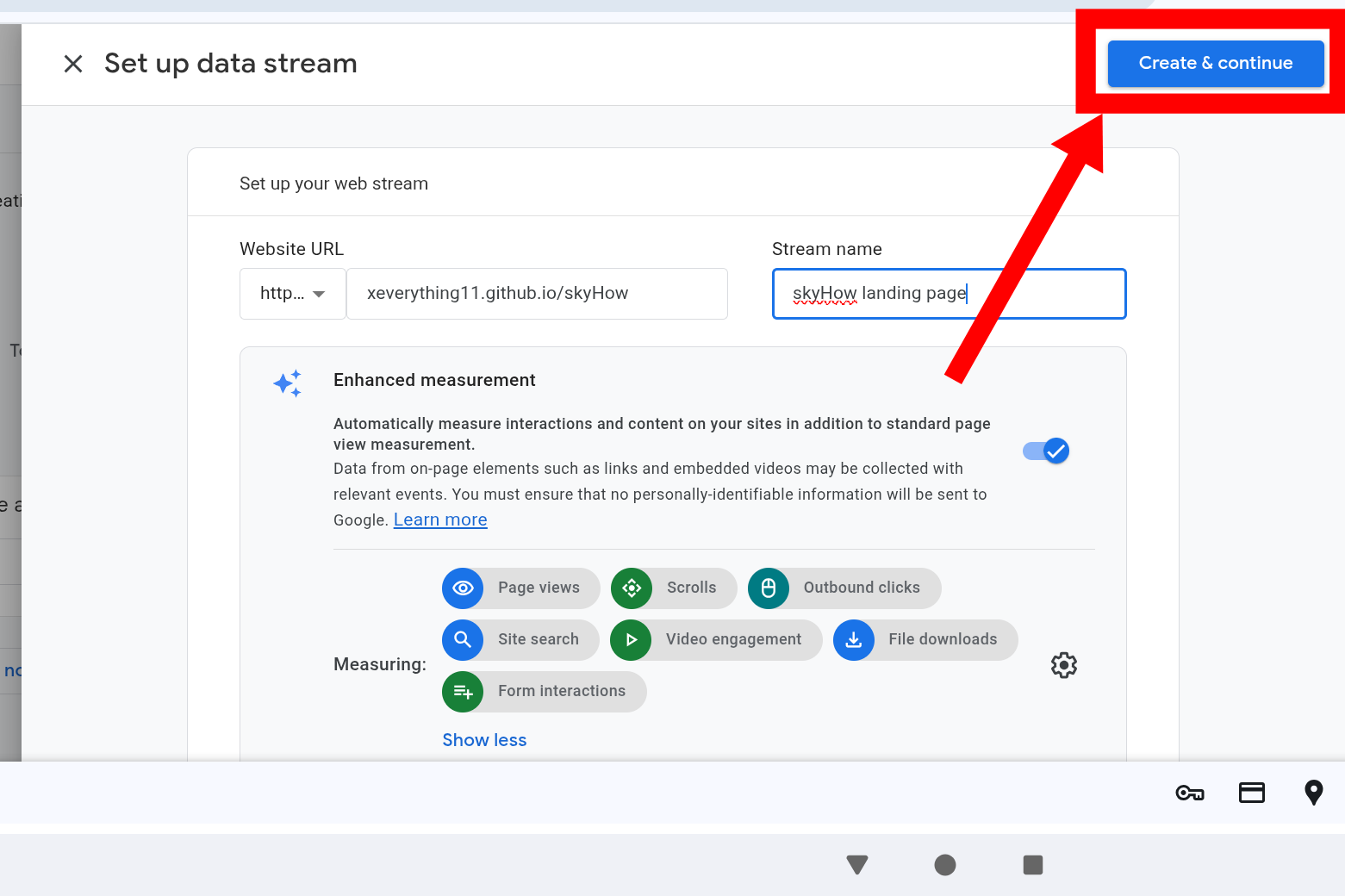Click the Scrolls measurement icon
The height and width of the screenshot is (896, 1345).
[x=632, y=588]
